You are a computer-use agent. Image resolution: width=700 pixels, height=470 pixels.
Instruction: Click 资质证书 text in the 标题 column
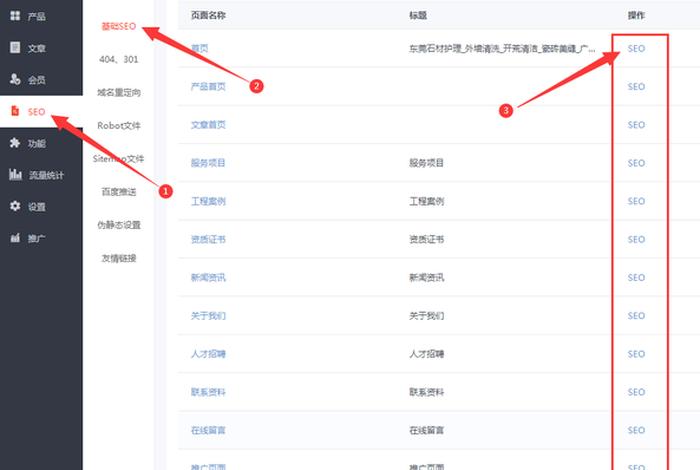[426, 239]
